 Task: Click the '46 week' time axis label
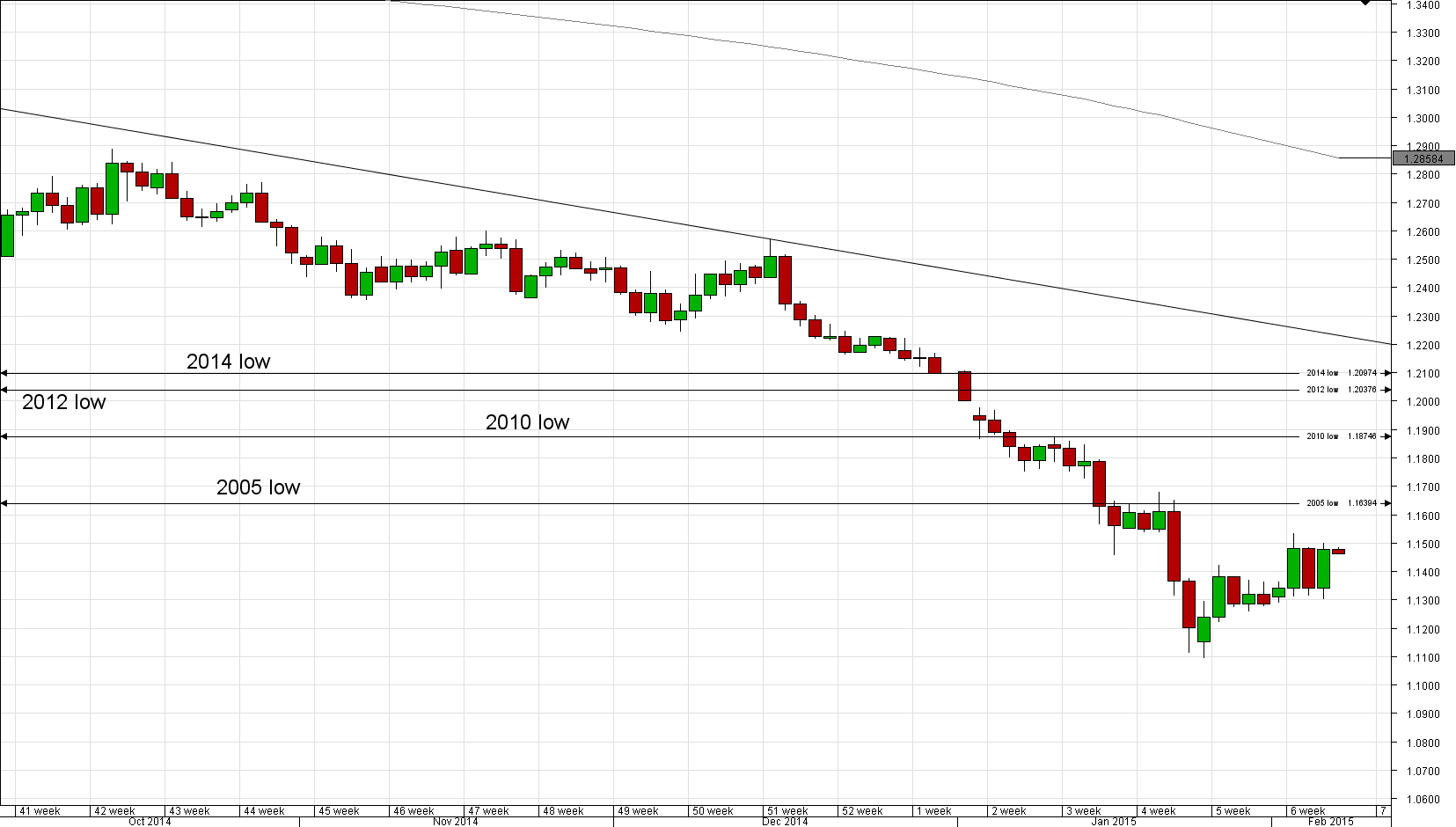point(413,811)
